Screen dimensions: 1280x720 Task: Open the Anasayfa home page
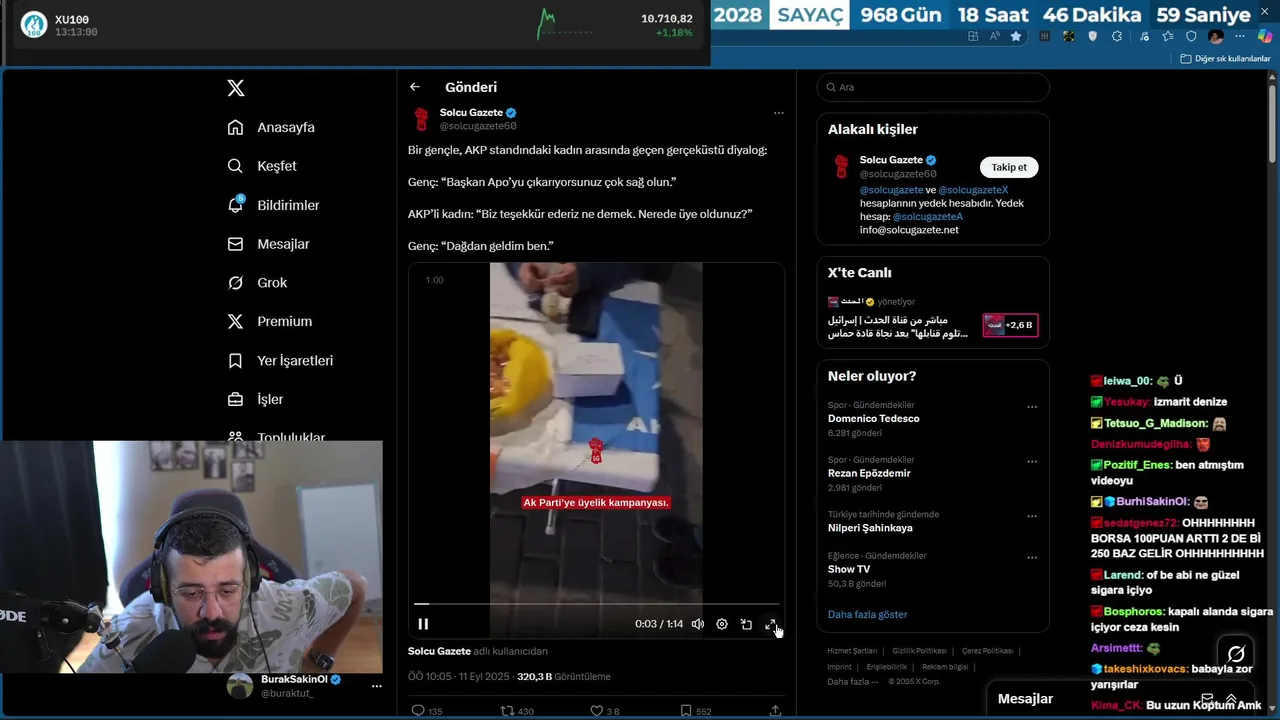(271, 127)
